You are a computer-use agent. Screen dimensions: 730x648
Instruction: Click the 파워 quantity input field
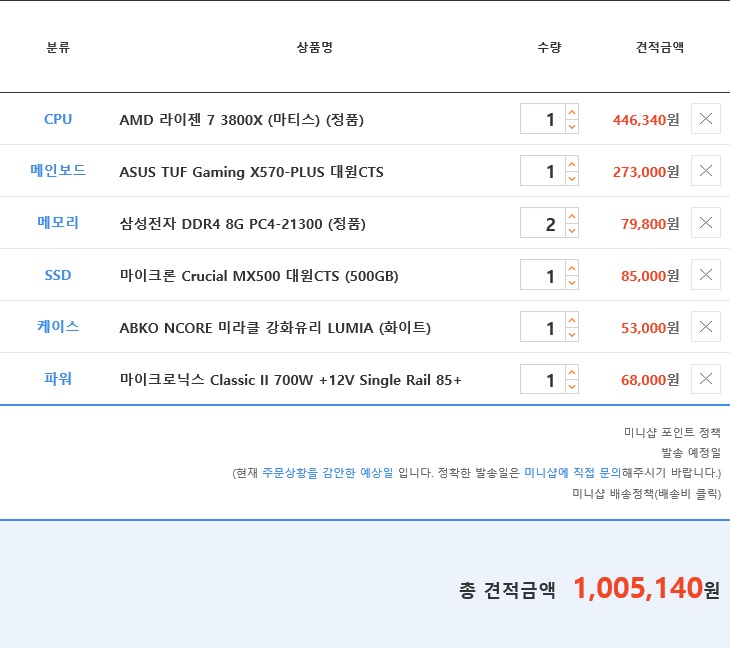pyautogui.click(x=543, y=379)
